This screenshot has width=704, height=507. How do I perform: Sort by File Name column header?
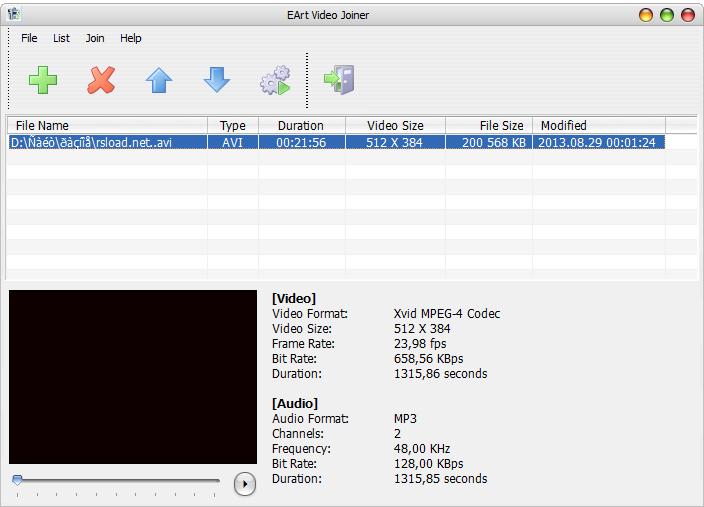[x=107, y=125]
